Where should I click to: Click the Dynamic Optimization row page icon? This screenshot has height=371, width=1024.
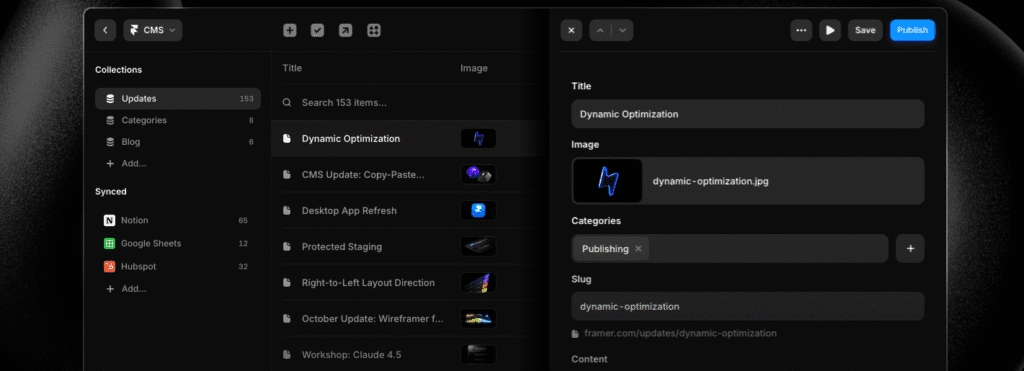[286, 138]
